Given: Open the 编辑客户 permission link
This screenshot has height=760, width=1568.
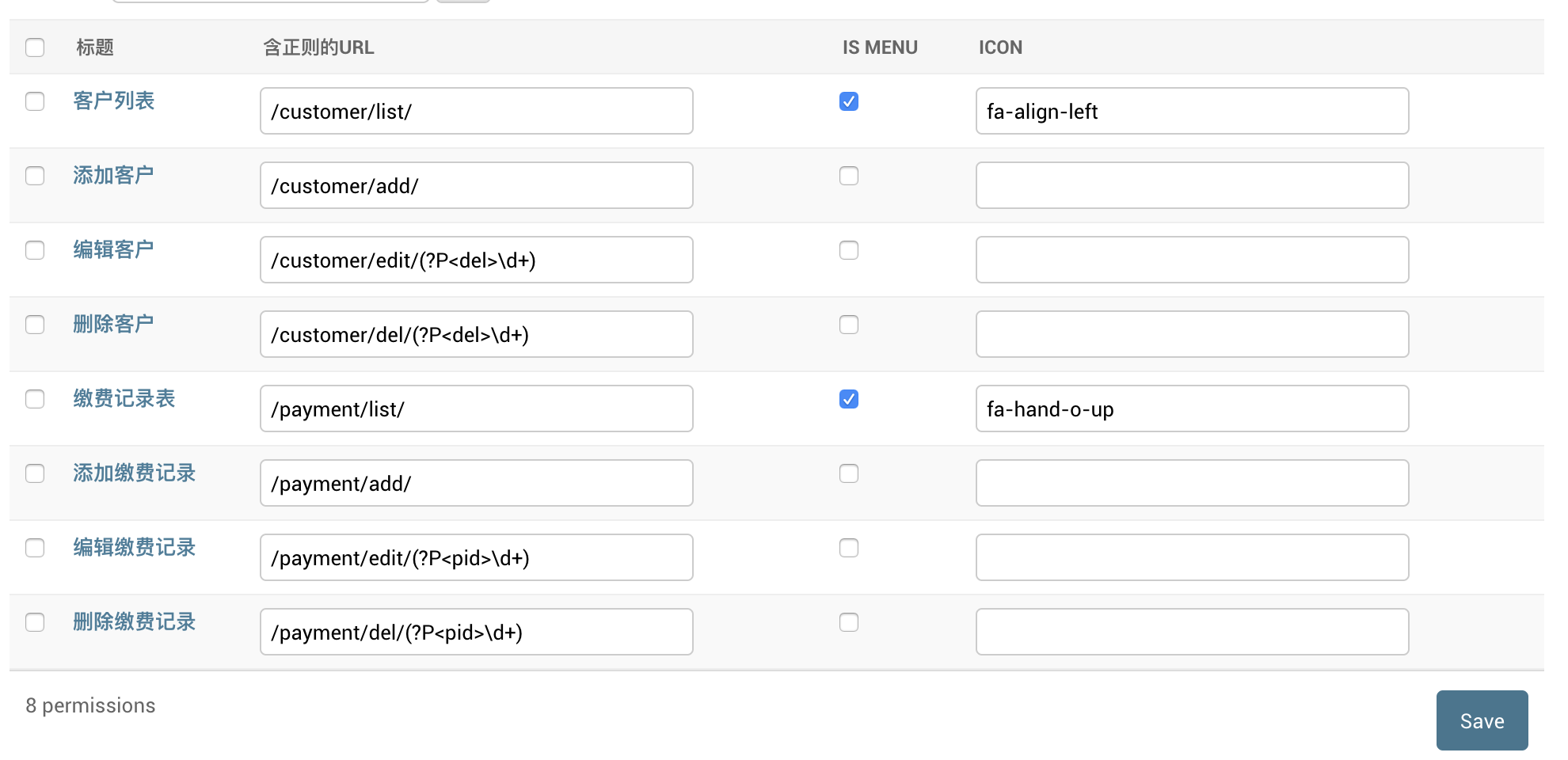Looking at the screenshot, I should tap(114, 250).
